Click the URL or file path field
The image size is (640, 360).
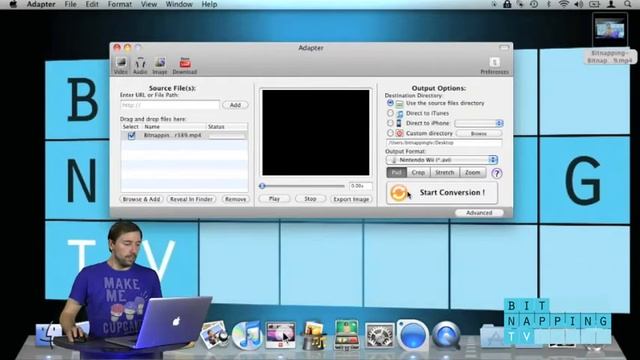point(169,105)
